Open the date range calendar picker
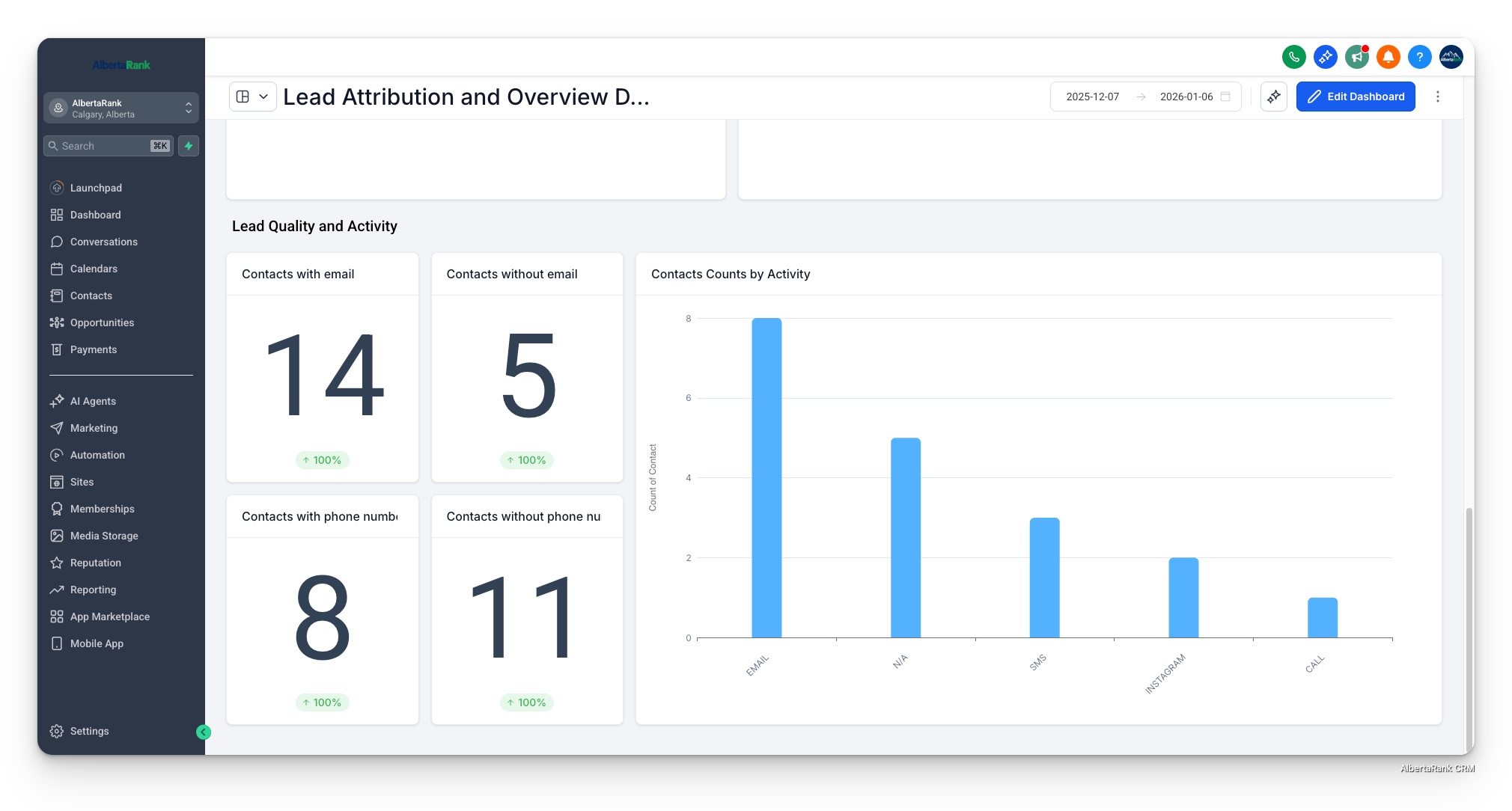 point(1225,97)
